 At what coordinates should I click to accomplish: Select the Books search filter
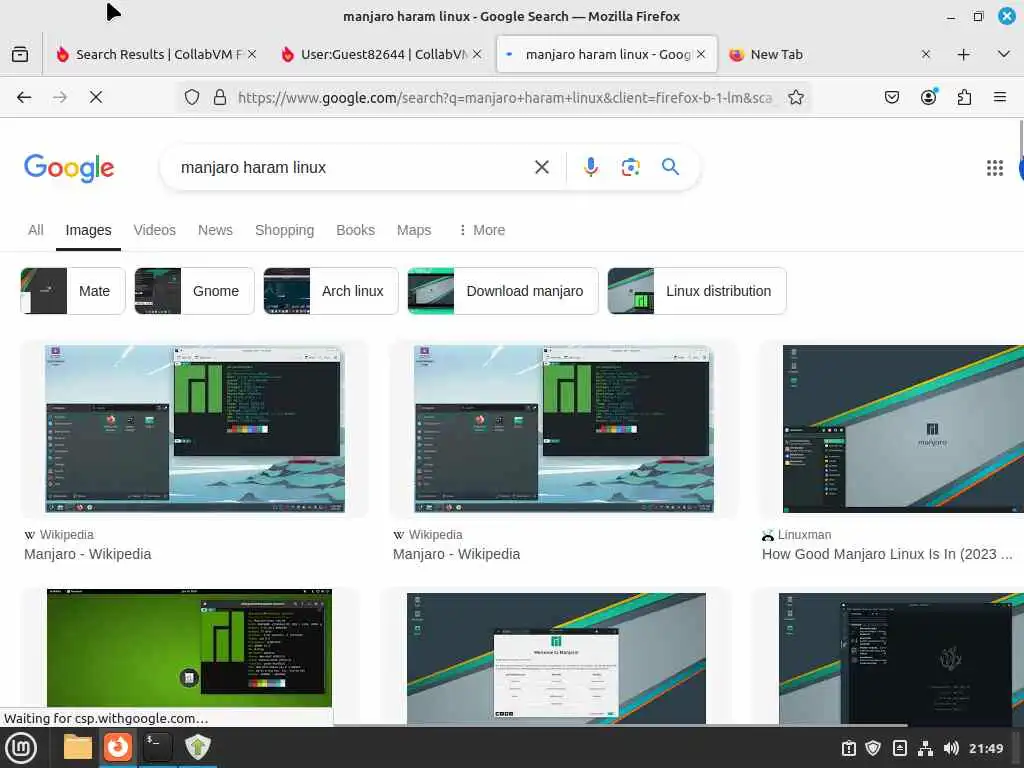(355, 230)
